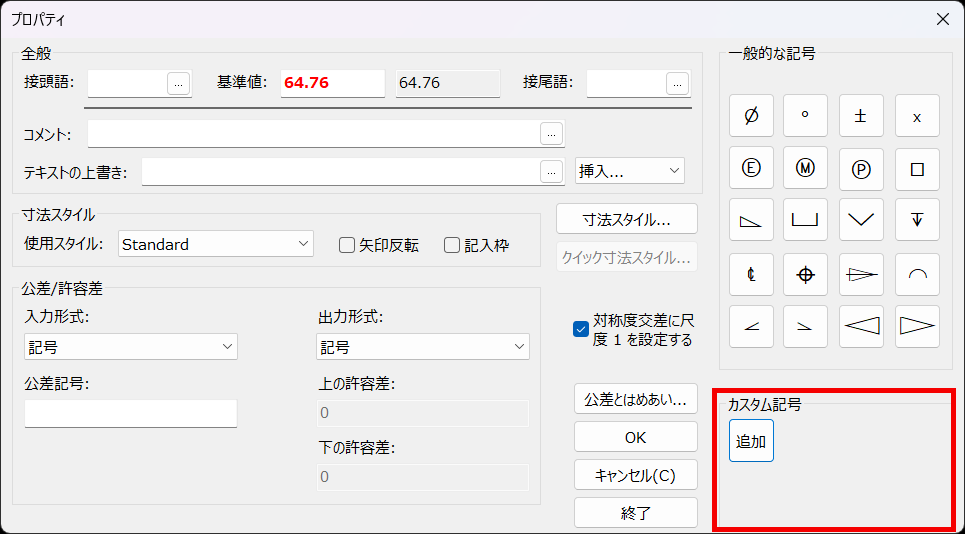965x534 pixels.
Task: Click the red 64.76 基準値 field
Action: pos(333,83)
